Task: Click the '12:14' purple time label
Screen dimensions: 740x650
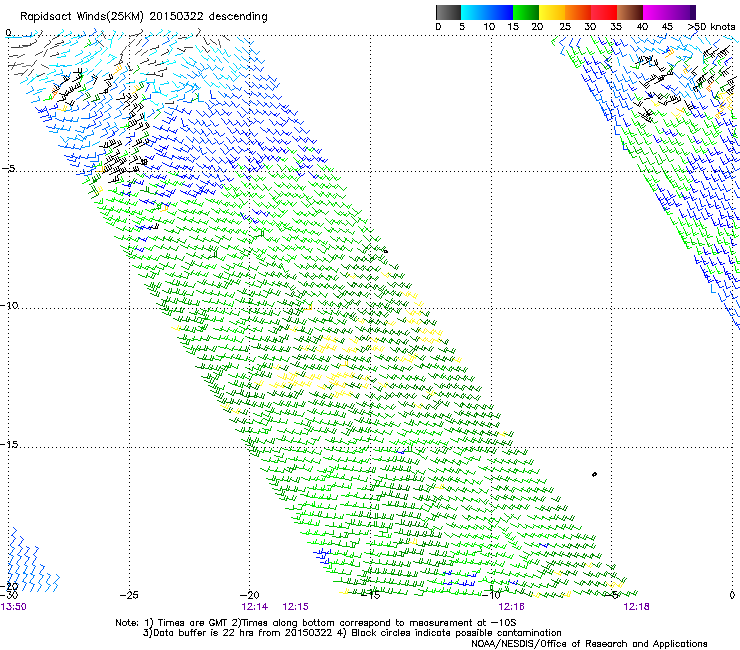Action: click(254, 607)
